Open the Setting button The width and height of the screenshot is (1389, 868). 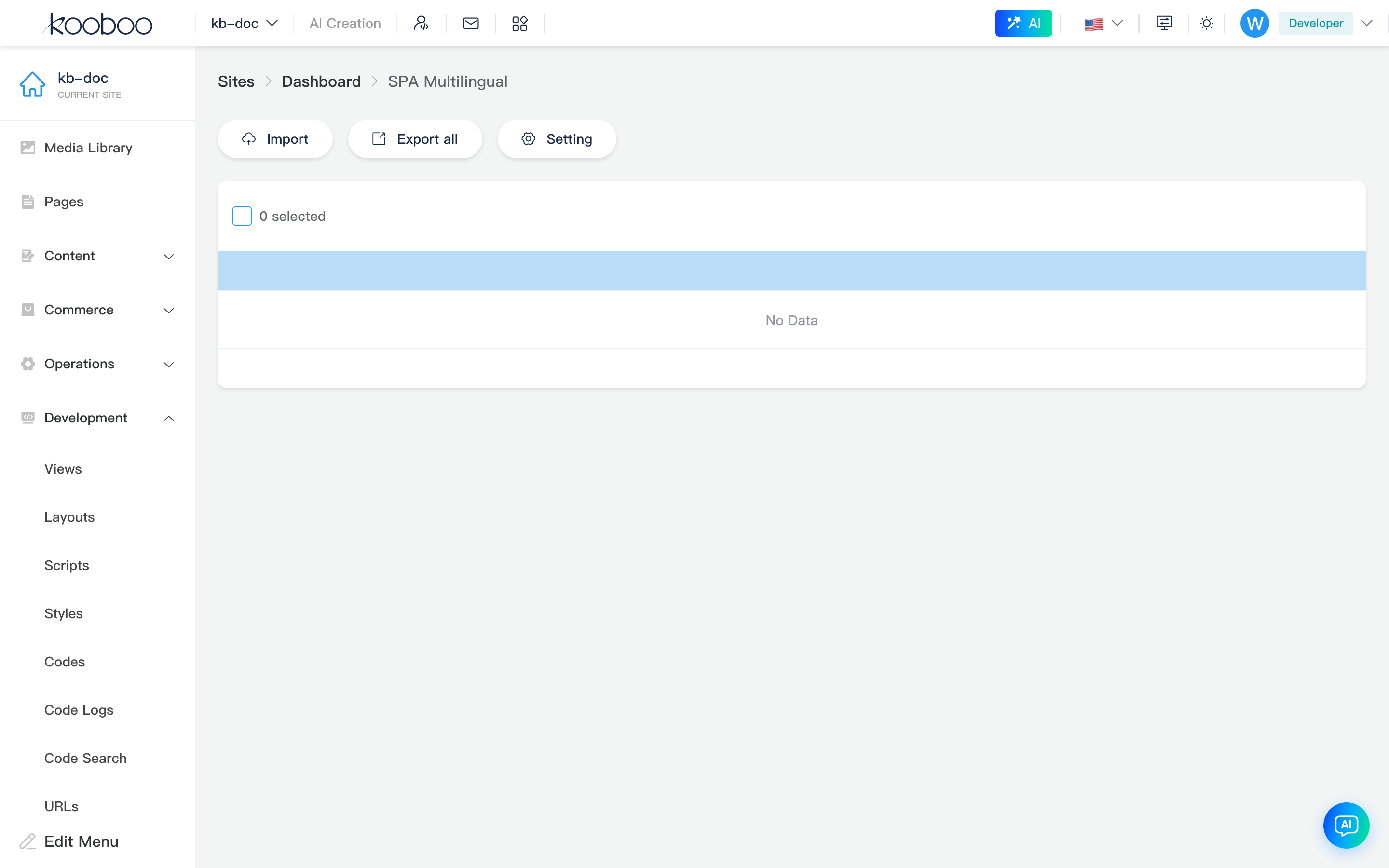point(557,139)
